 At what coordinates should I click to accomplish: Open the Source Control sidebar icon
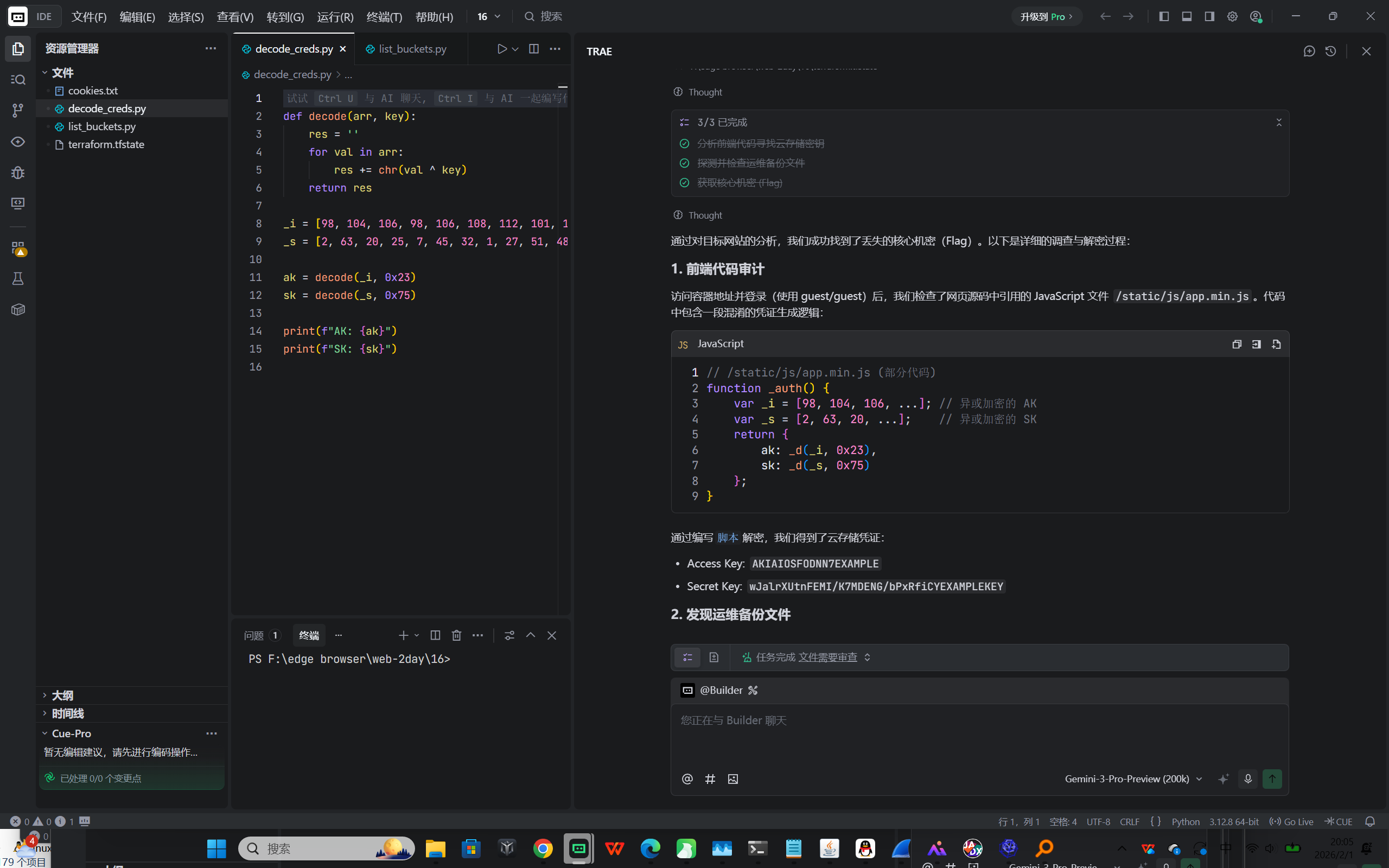pos(18,110)
